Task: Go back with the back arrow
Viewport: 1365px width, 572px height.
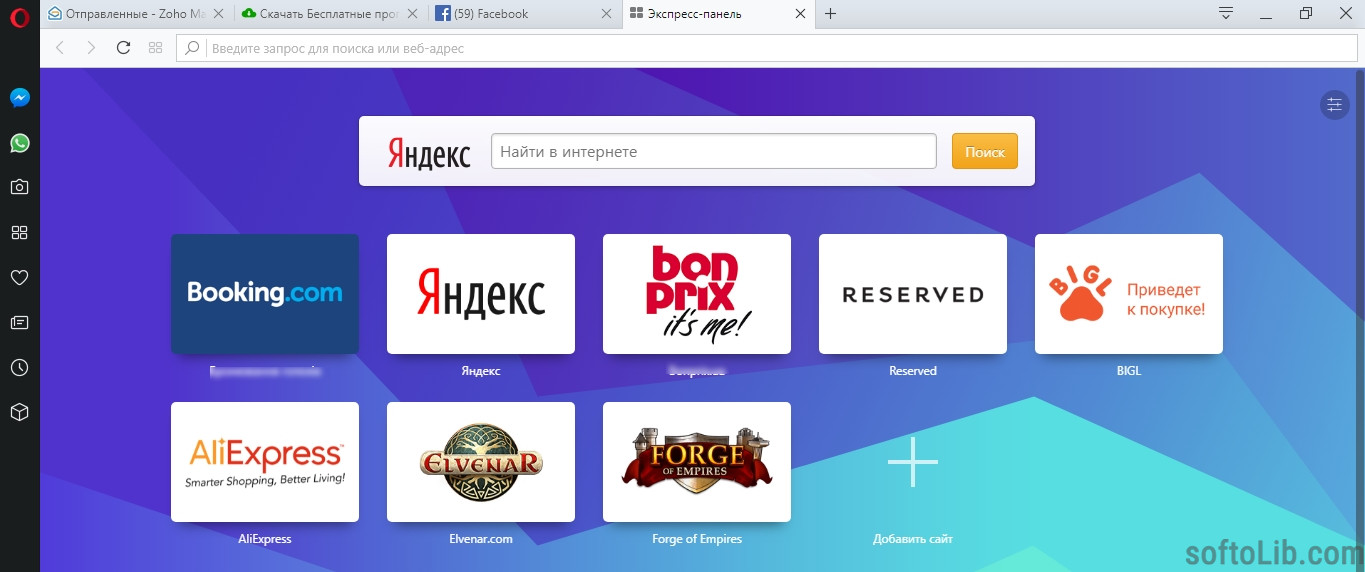Action: point(60,48)
